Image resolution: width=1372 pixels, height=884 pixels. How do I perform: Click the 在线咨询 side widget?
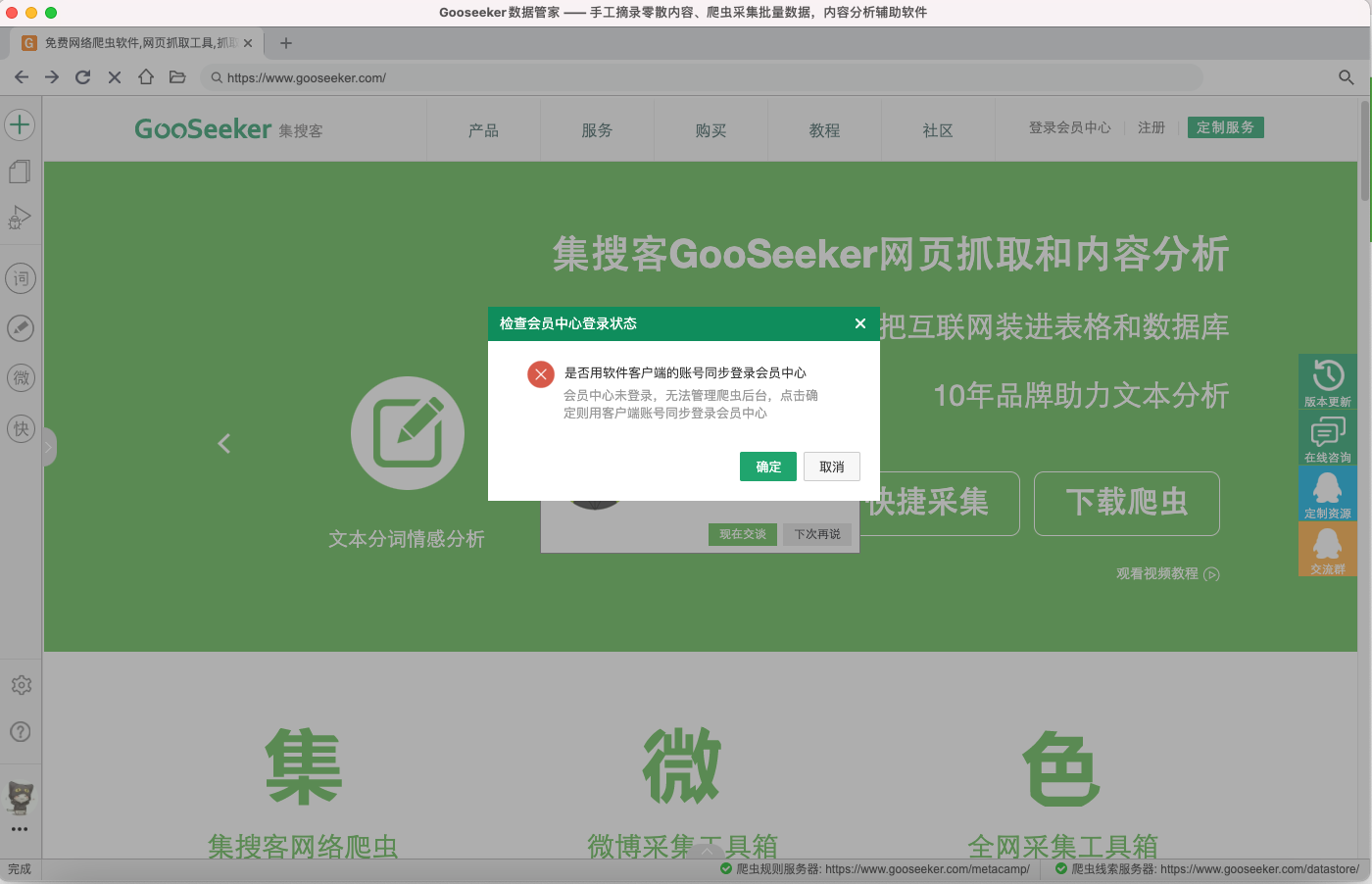click(x=1328, y=437)
